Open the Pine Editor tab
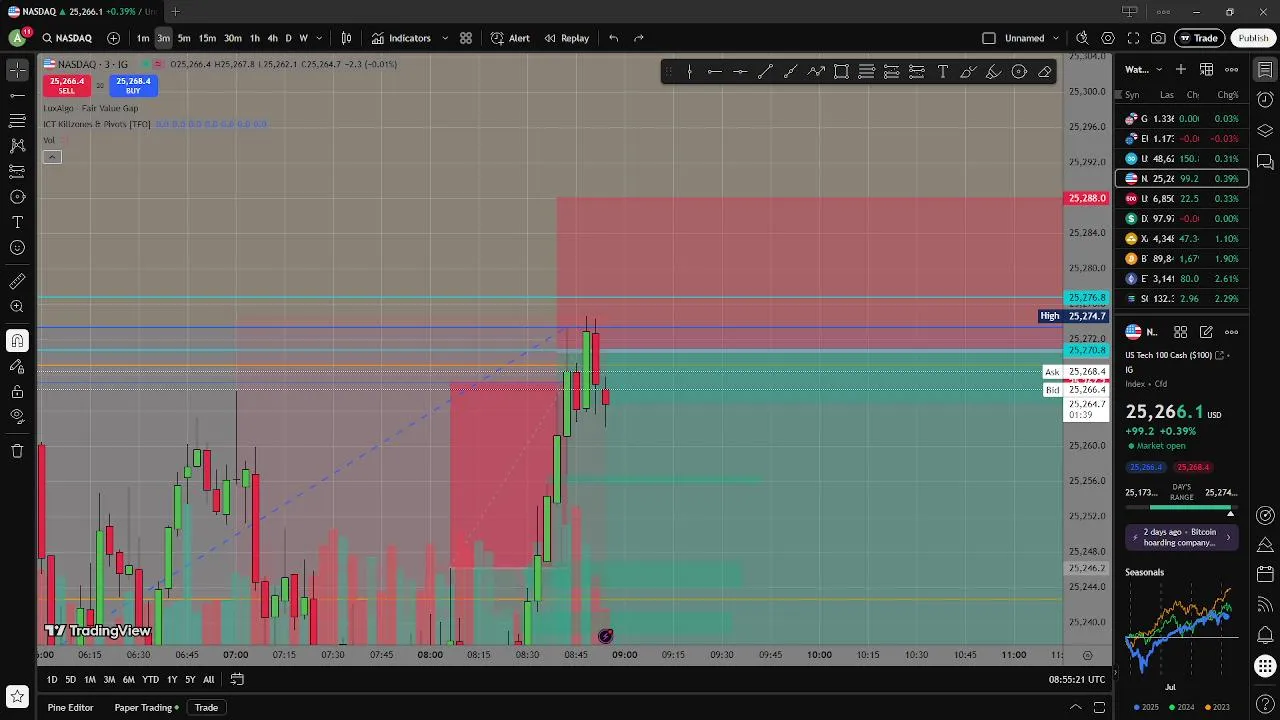1280x720 pixels. 70,708
